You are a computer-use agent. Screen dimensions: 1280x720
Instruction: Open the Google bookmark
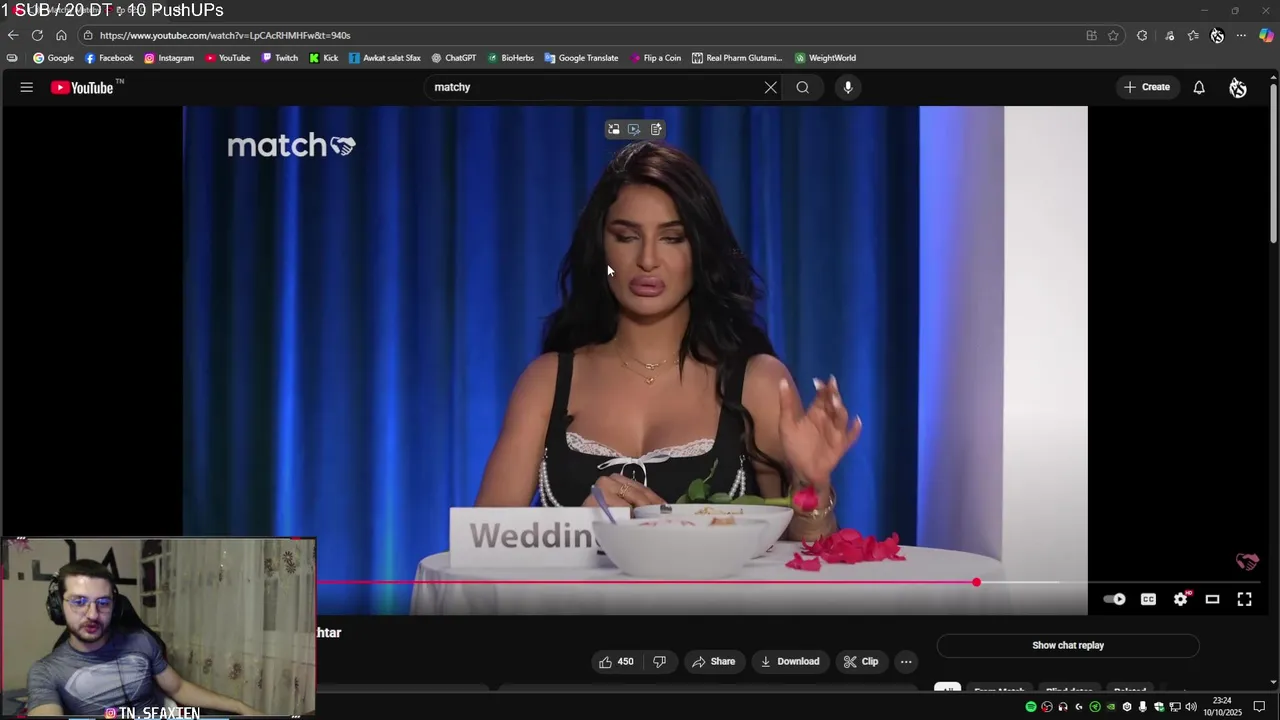53,58
